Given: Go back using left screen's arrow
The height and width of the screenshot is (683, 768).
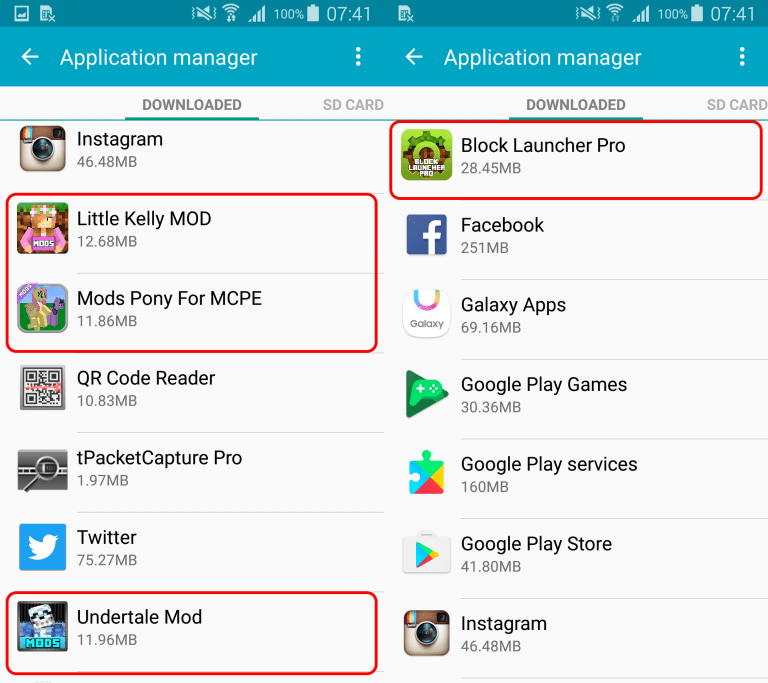Looking at the screenshot, I should pyautogui.click(x=30, y=57).
